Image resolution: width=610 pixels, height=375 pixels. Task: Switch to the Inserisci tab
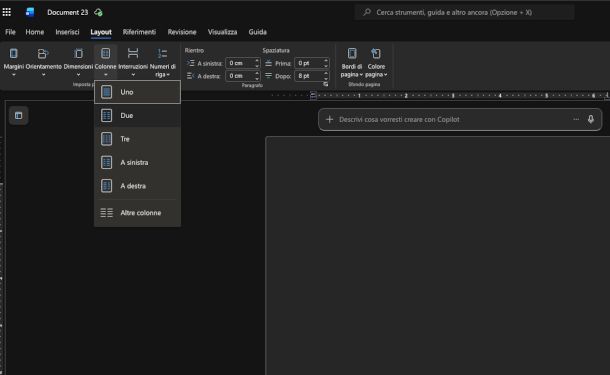67,32
